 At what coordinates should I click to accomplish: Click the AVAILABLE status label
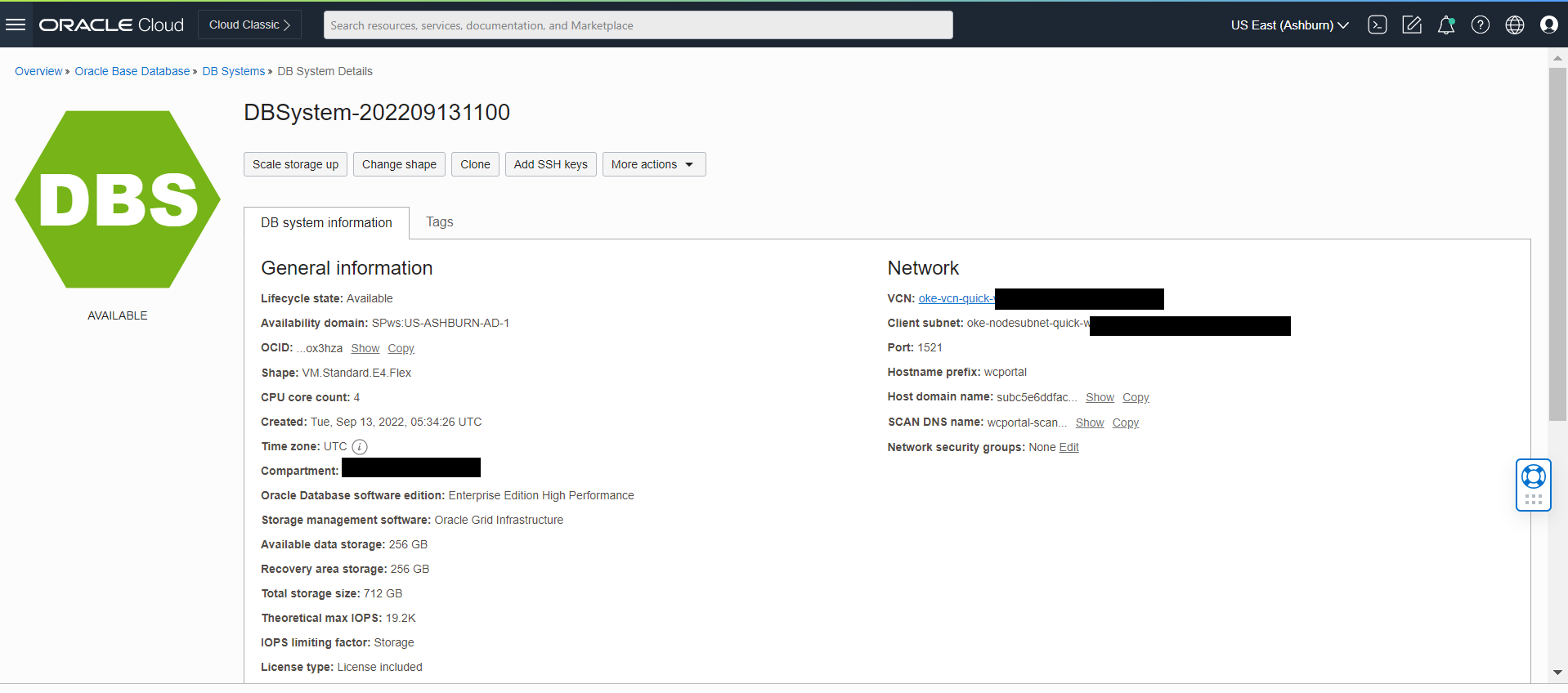118,315
